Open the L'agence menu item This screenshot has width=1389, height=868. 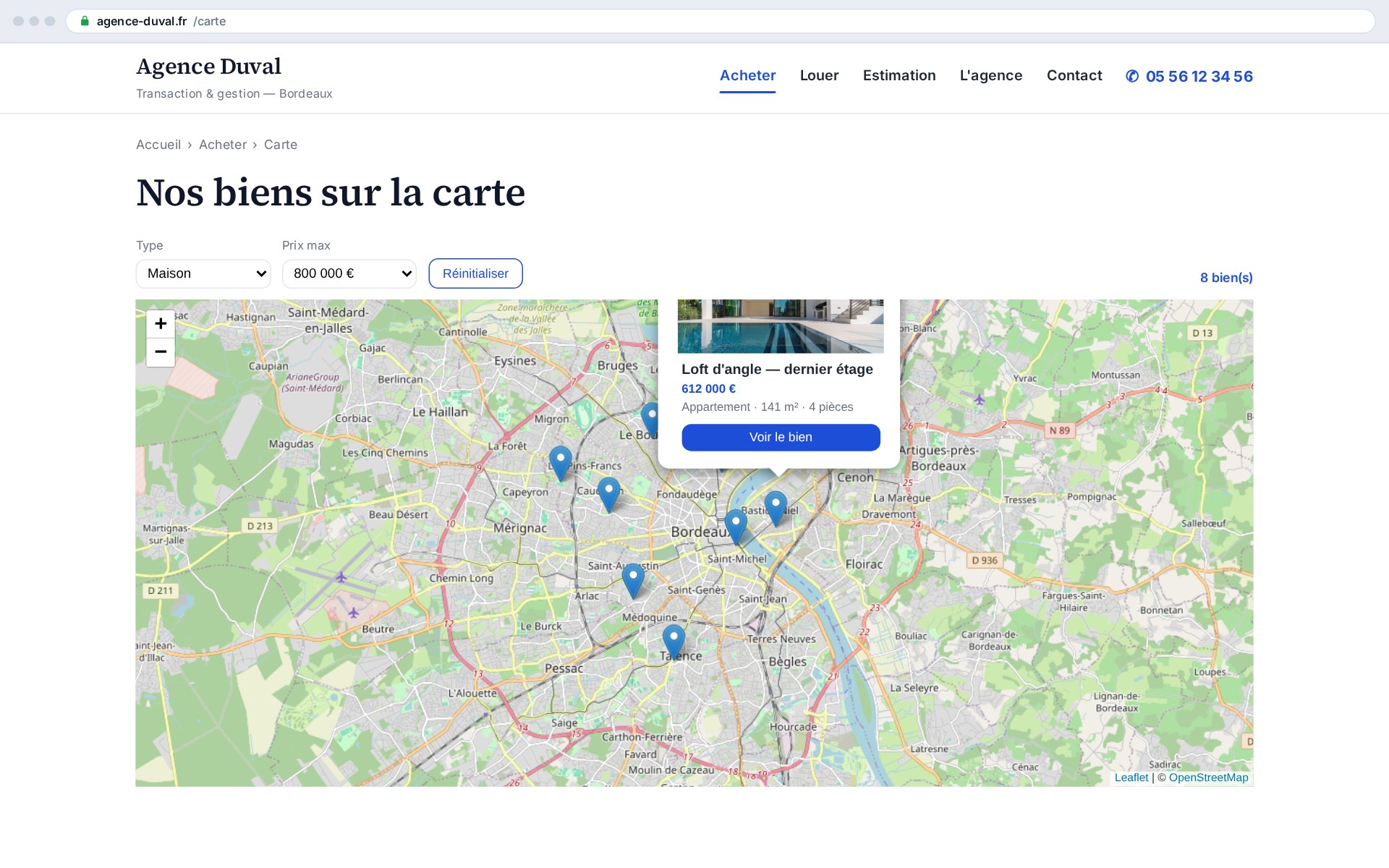click(x=990, y=75)
